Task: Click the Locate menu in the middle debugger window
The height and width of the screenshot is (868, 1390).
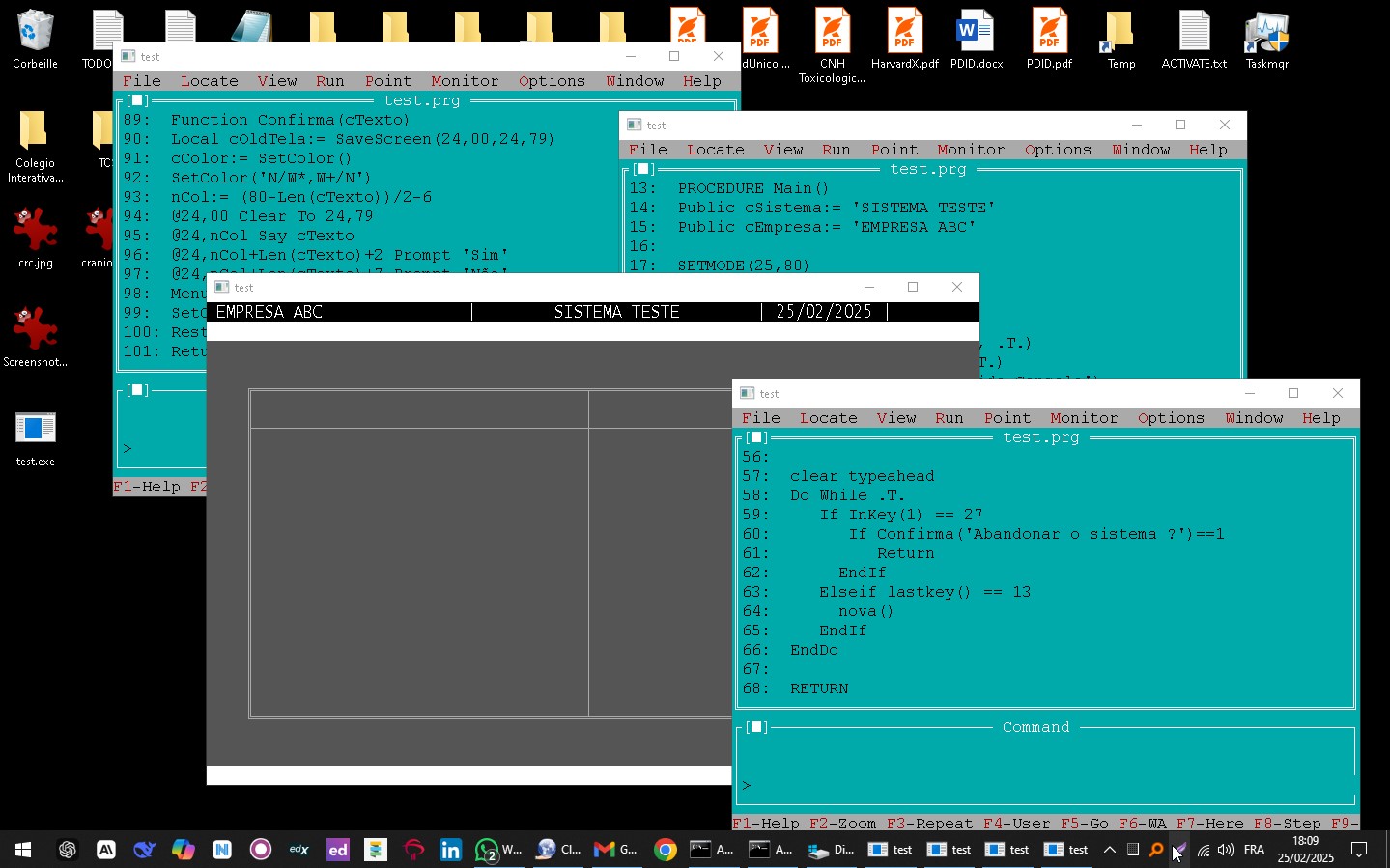Action: (715, 150)
